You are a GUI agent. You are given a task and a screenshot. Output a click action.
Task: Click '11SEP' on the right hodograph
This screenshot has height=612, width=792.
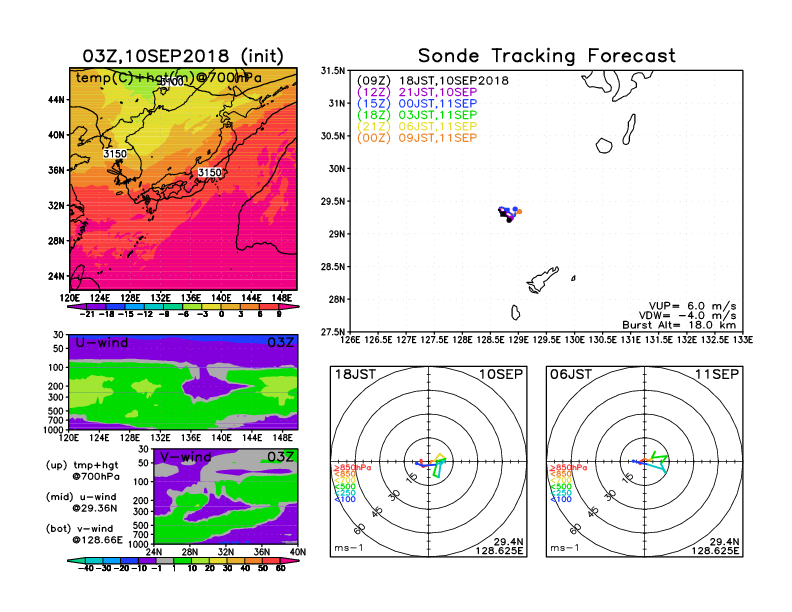pyautogui.click(x=717, y=374)
